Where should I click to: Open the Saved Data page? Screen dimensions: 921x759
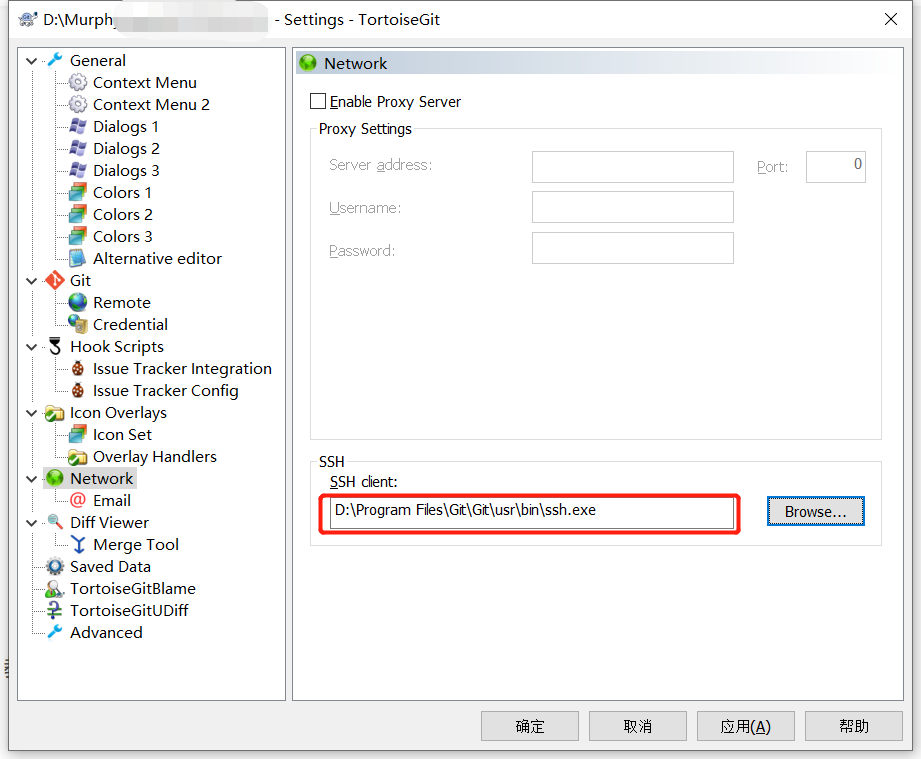pyautogui.click(x=110, y=566)
